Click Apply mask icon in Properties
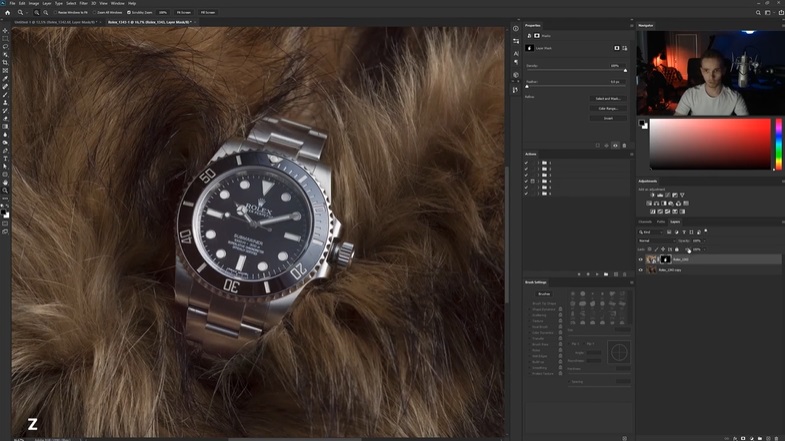This screenshot has width=785, height=441. 606,146
